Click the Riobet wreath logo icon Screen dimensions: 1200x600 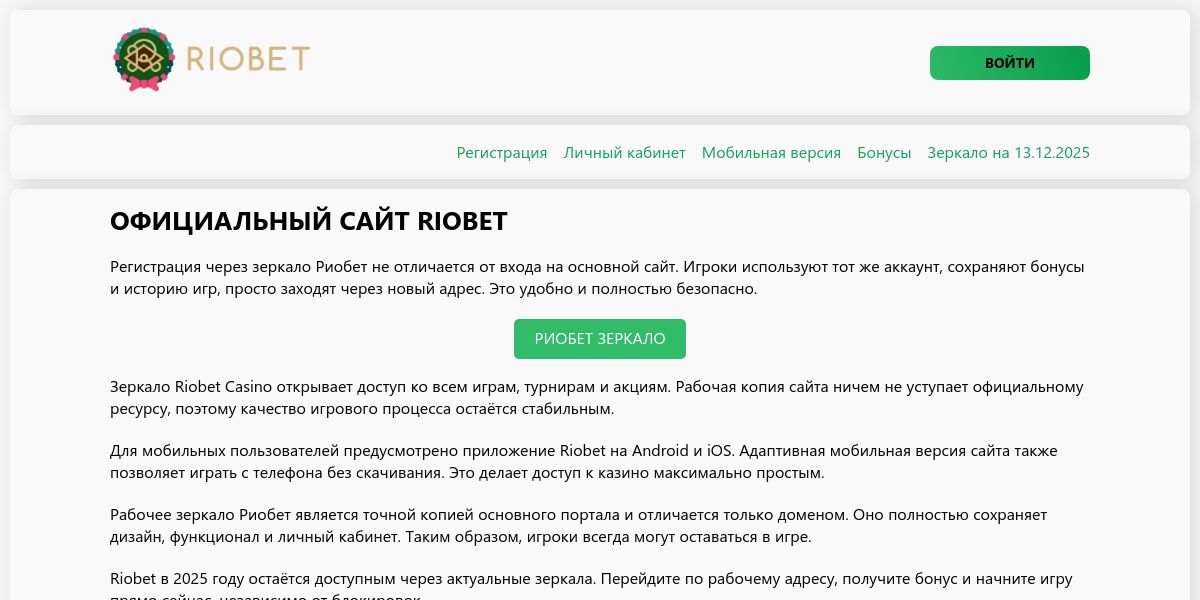[x=144, y=60]
